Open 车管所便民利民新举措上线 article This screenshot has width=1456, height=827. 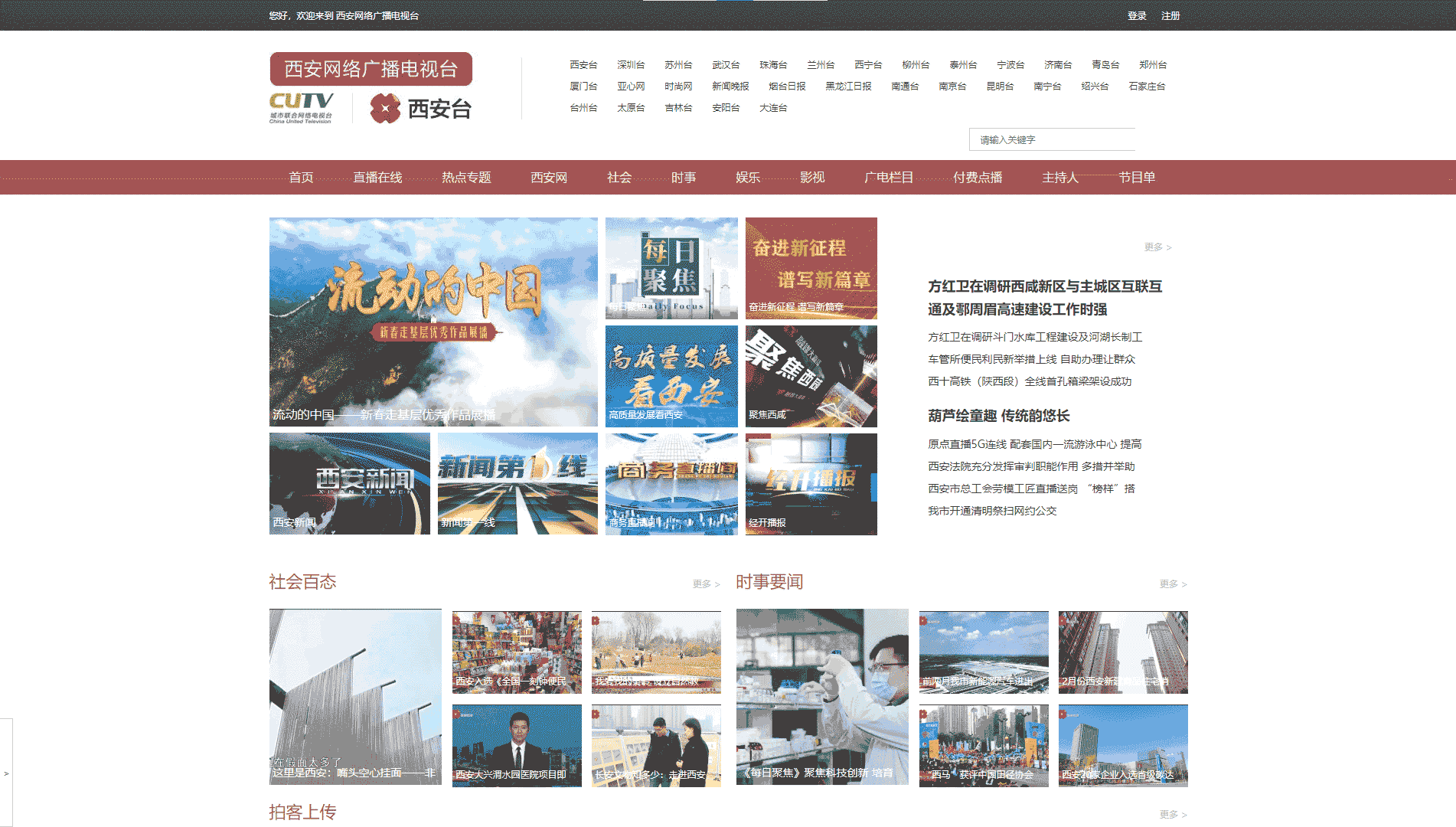point(1032,359)
